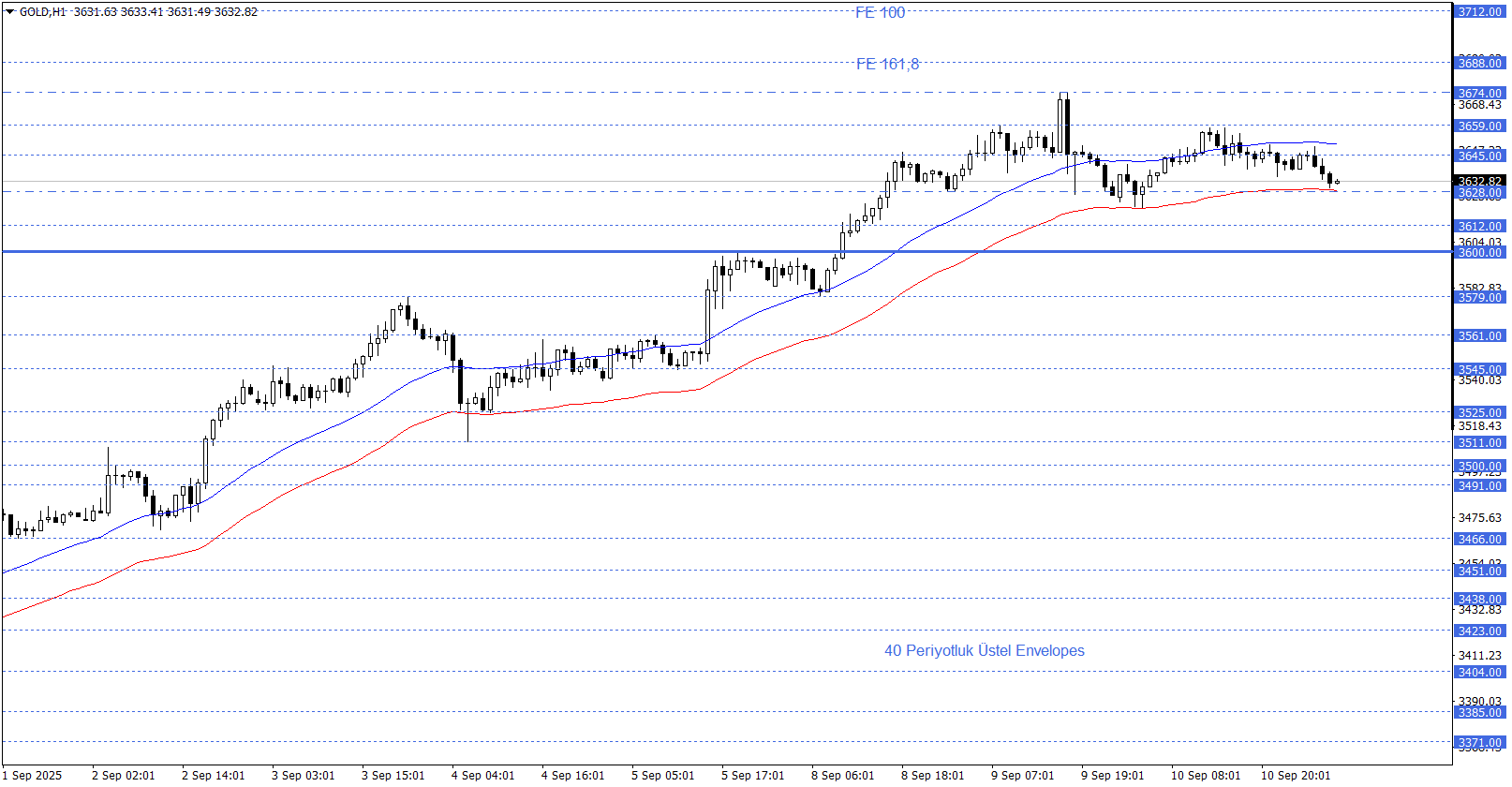Screen dimensions: 1512x787
Task: Select the FE 161,8 label
Action: [x=888, y=64]
